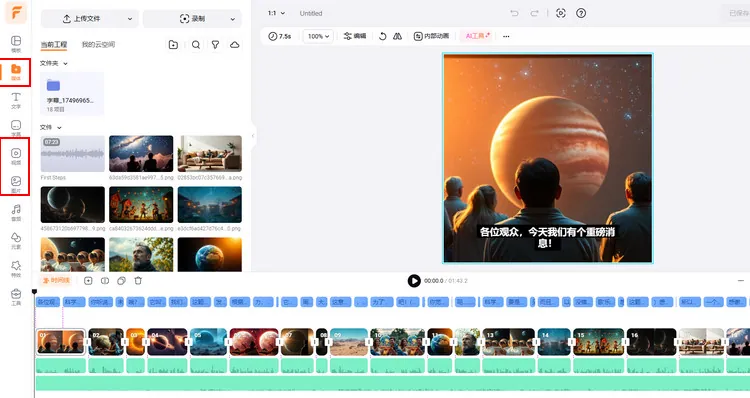Edit the Untitled project name
This screenshot has width=750, height=398.
(x=310, y=13)
